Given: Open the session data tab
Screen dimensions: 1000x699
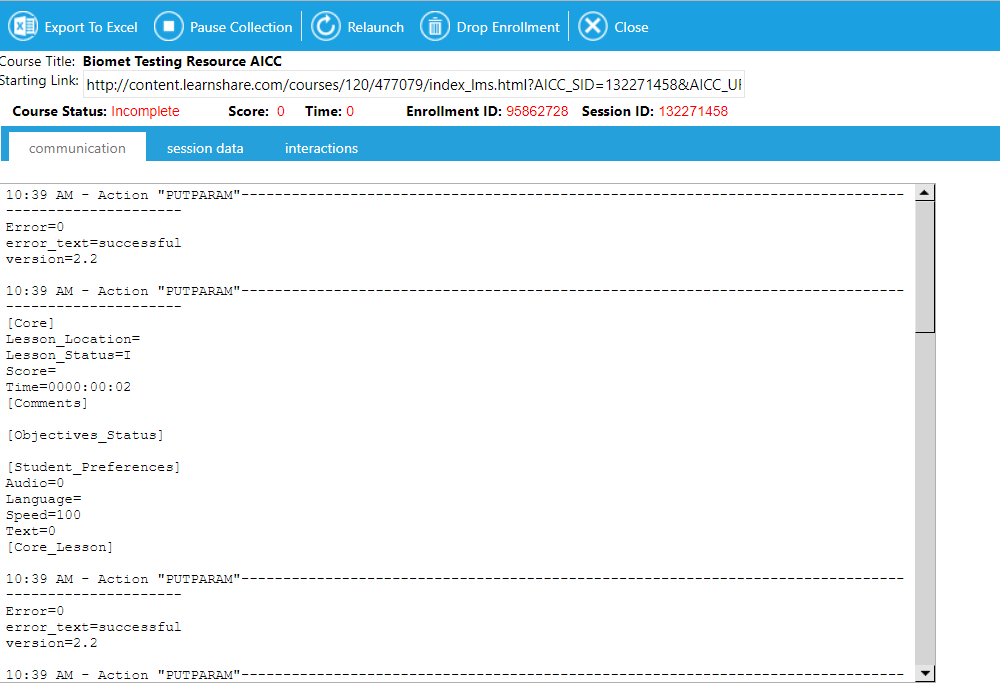Looking at the screenshot, I should [205, 148].
